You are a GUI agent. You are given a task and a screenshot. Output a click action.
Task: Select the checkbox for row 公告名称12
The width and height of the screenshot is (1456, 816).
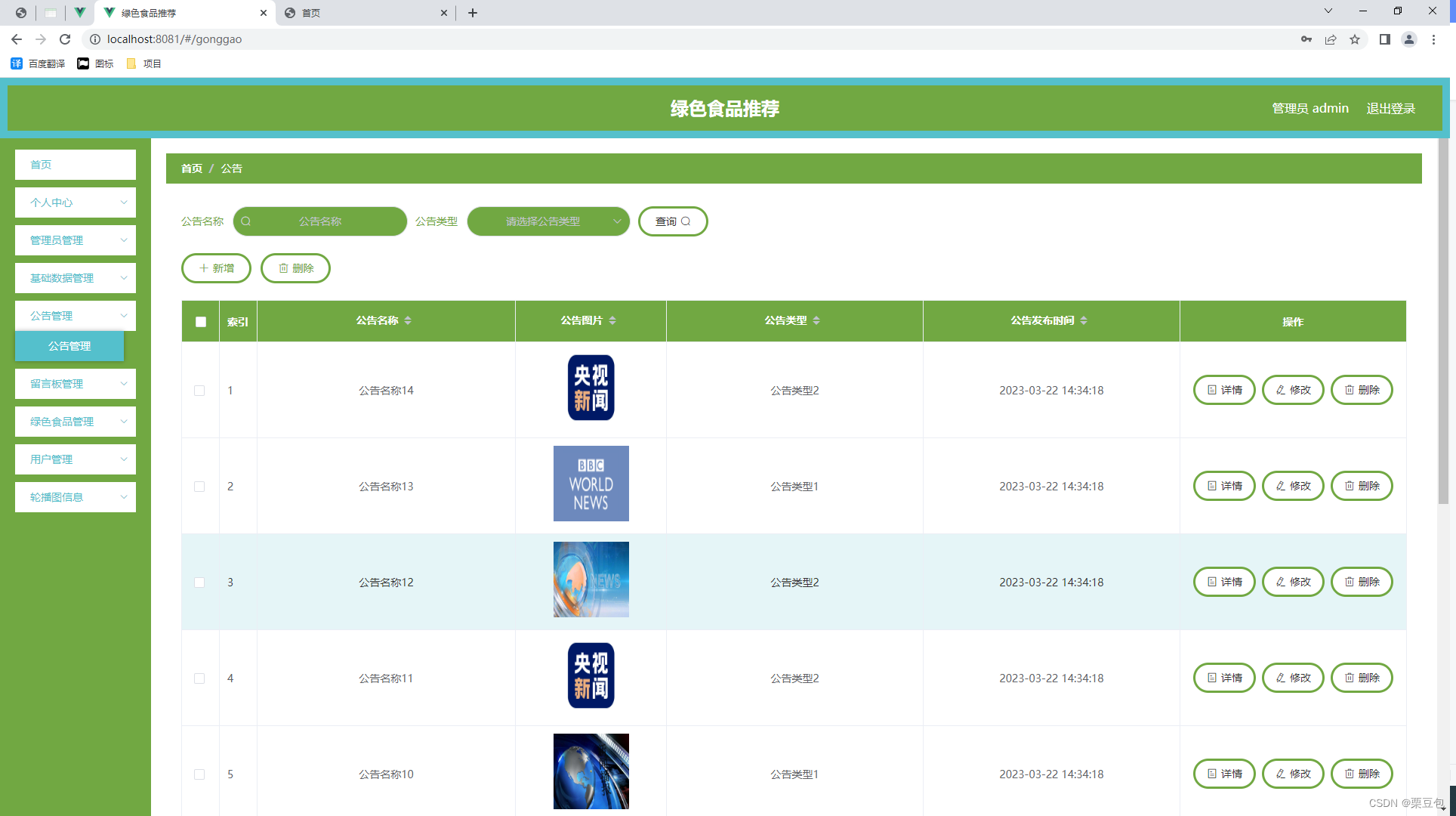coord(199,583)
